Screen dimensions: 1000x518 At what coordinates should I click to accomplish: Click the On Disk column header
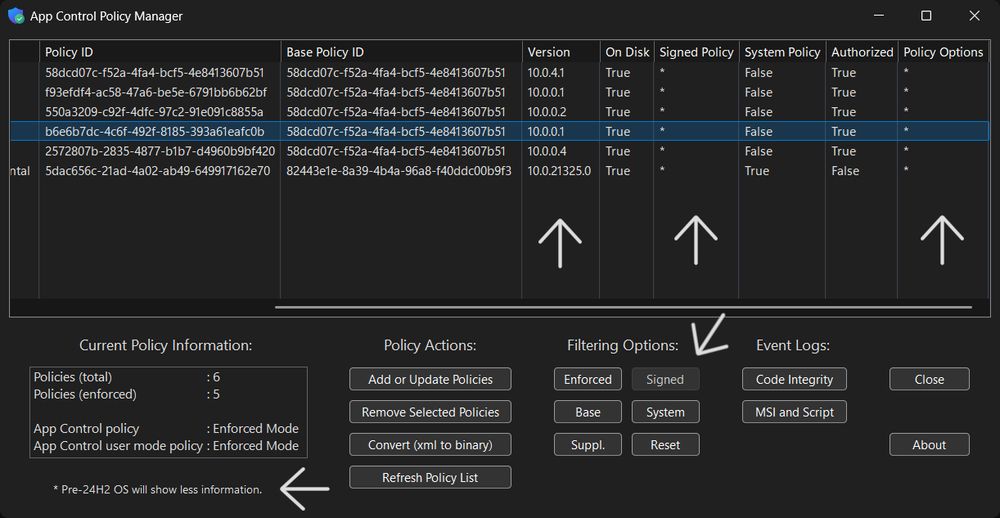(626, 52)
